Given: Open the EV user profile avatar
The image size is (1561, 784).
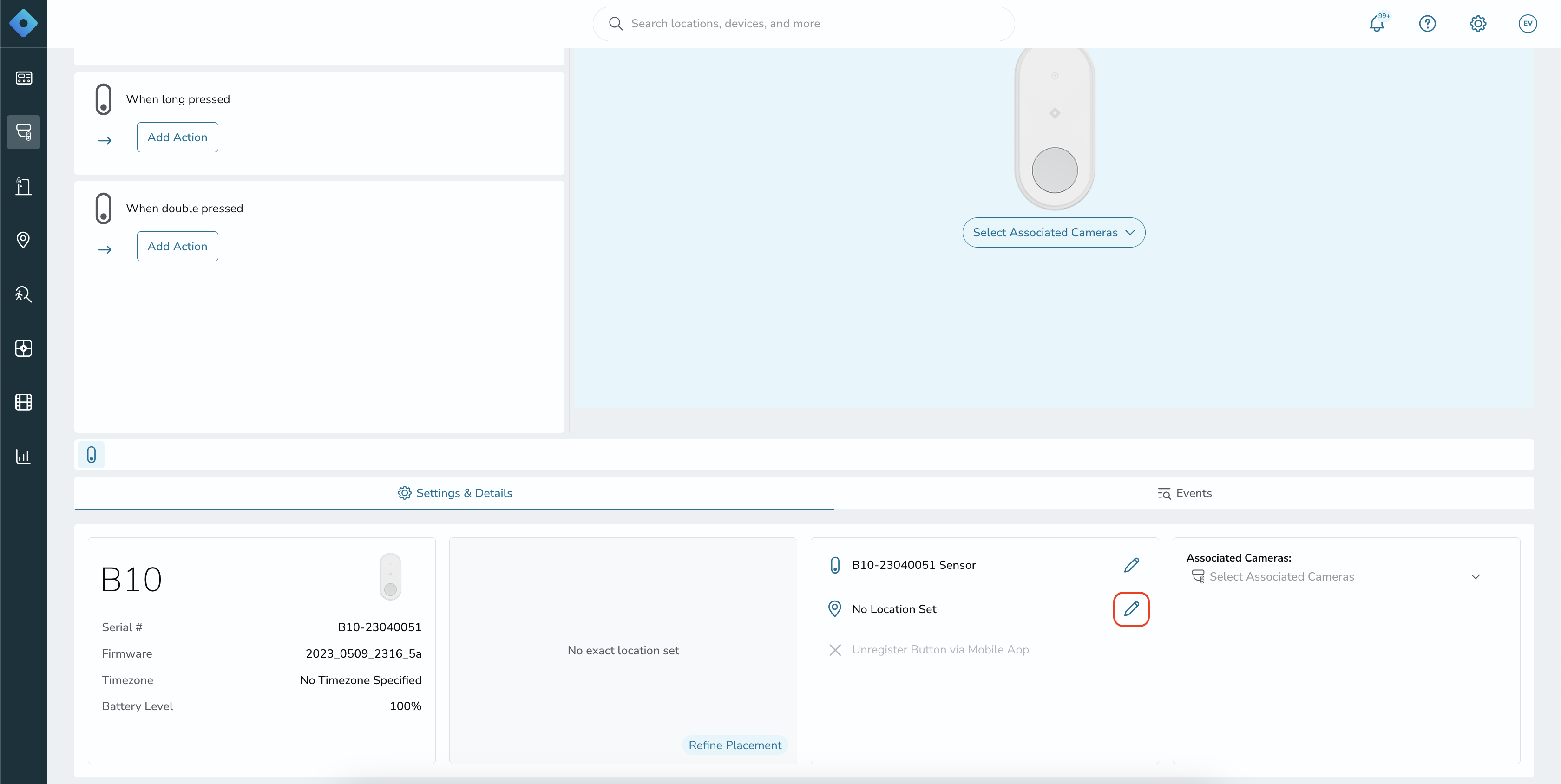Looking at the screenshot, I should tap(1528, 24).
